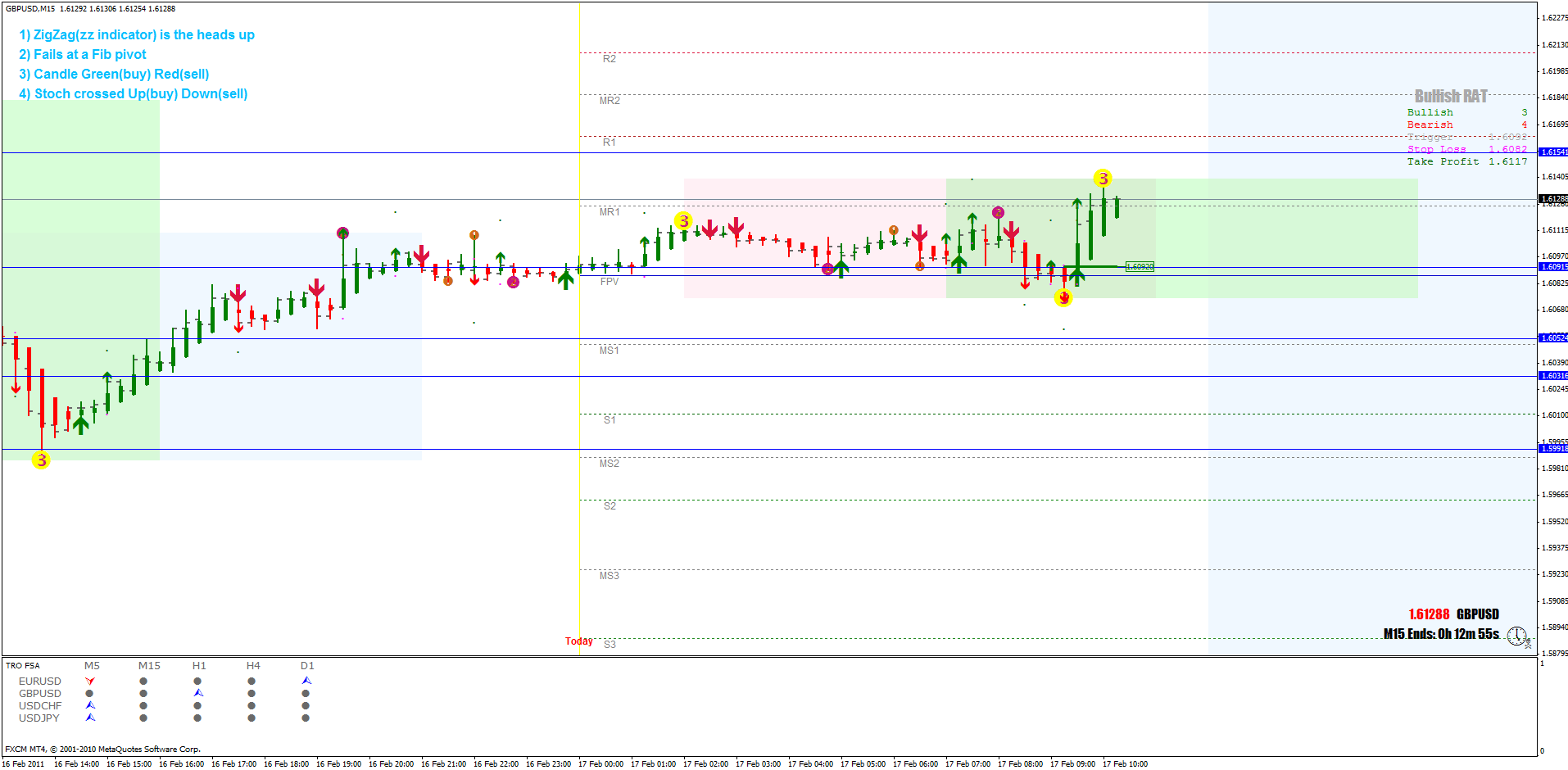The height and width of the screenshot is (770, 1568).
Task: Click the gray dot for USDCHF M15
Action: coord(143,705)
